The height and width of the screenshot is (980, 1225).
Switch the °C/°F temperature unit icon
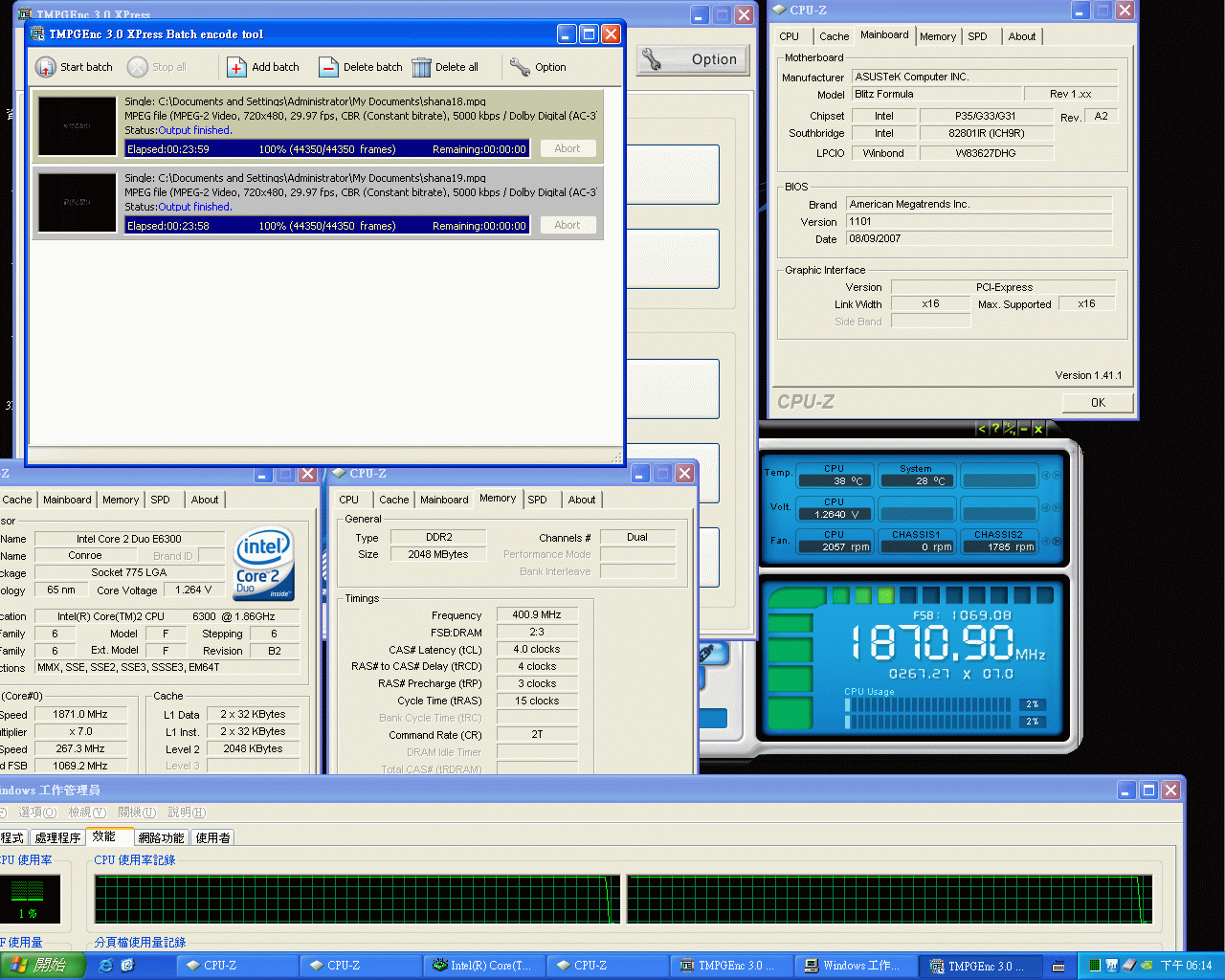click(x=1010, y=429)
